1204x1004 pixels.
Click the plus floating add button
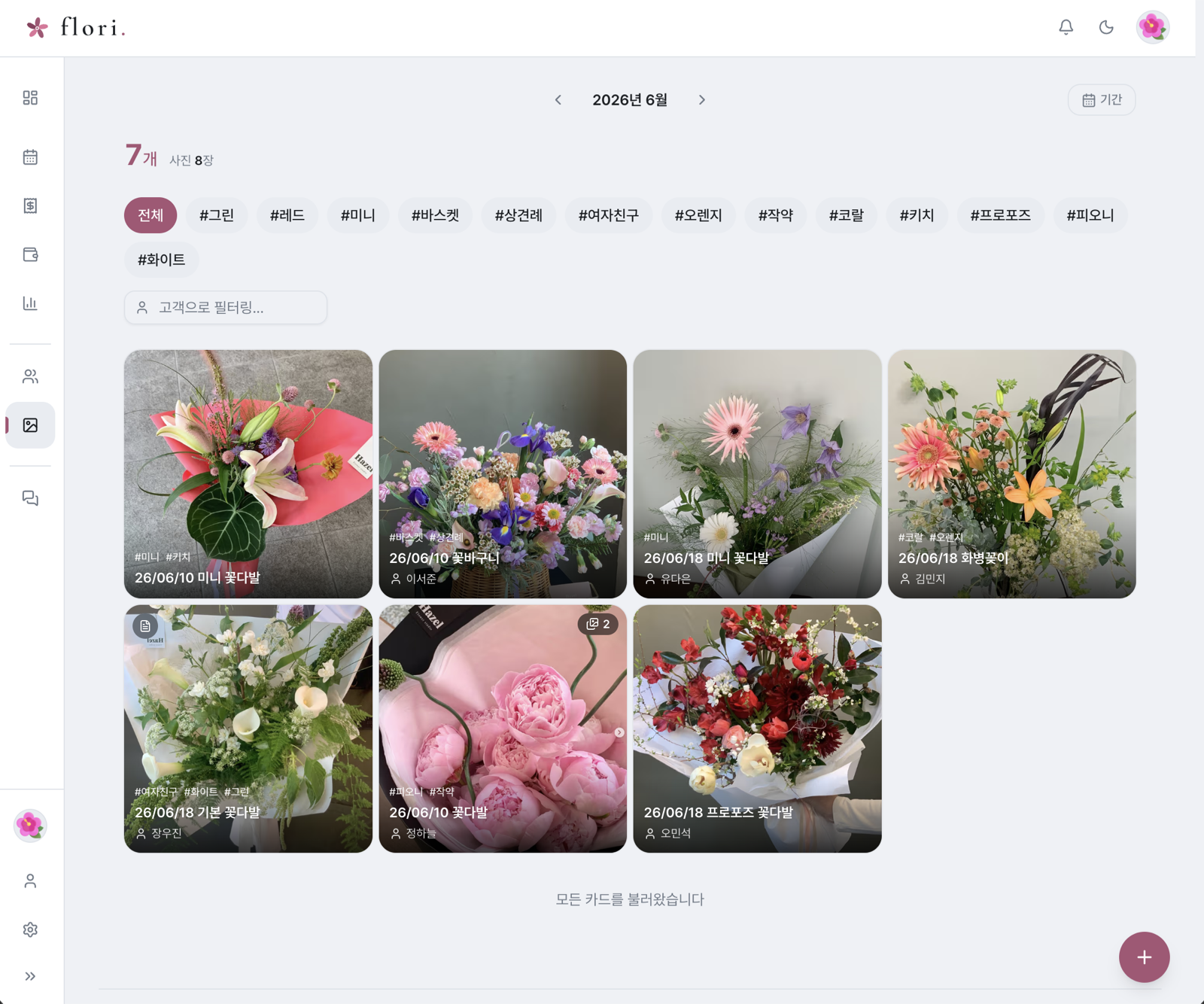coord(1144,957)
